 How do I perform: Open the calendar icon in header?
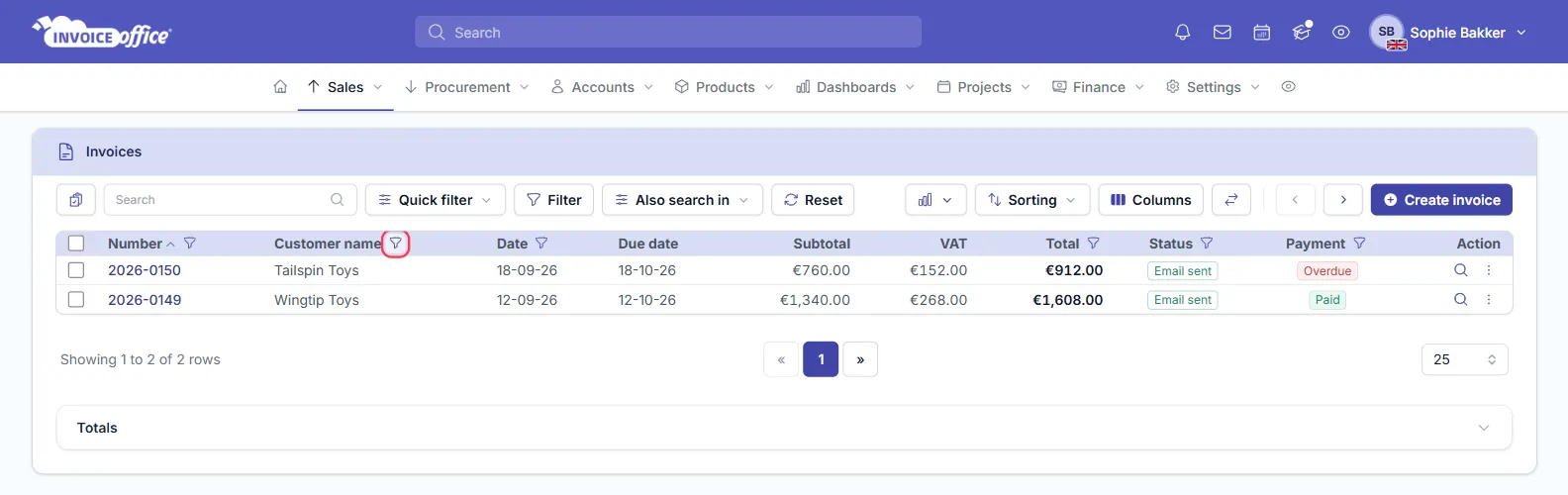point(1262,33)
